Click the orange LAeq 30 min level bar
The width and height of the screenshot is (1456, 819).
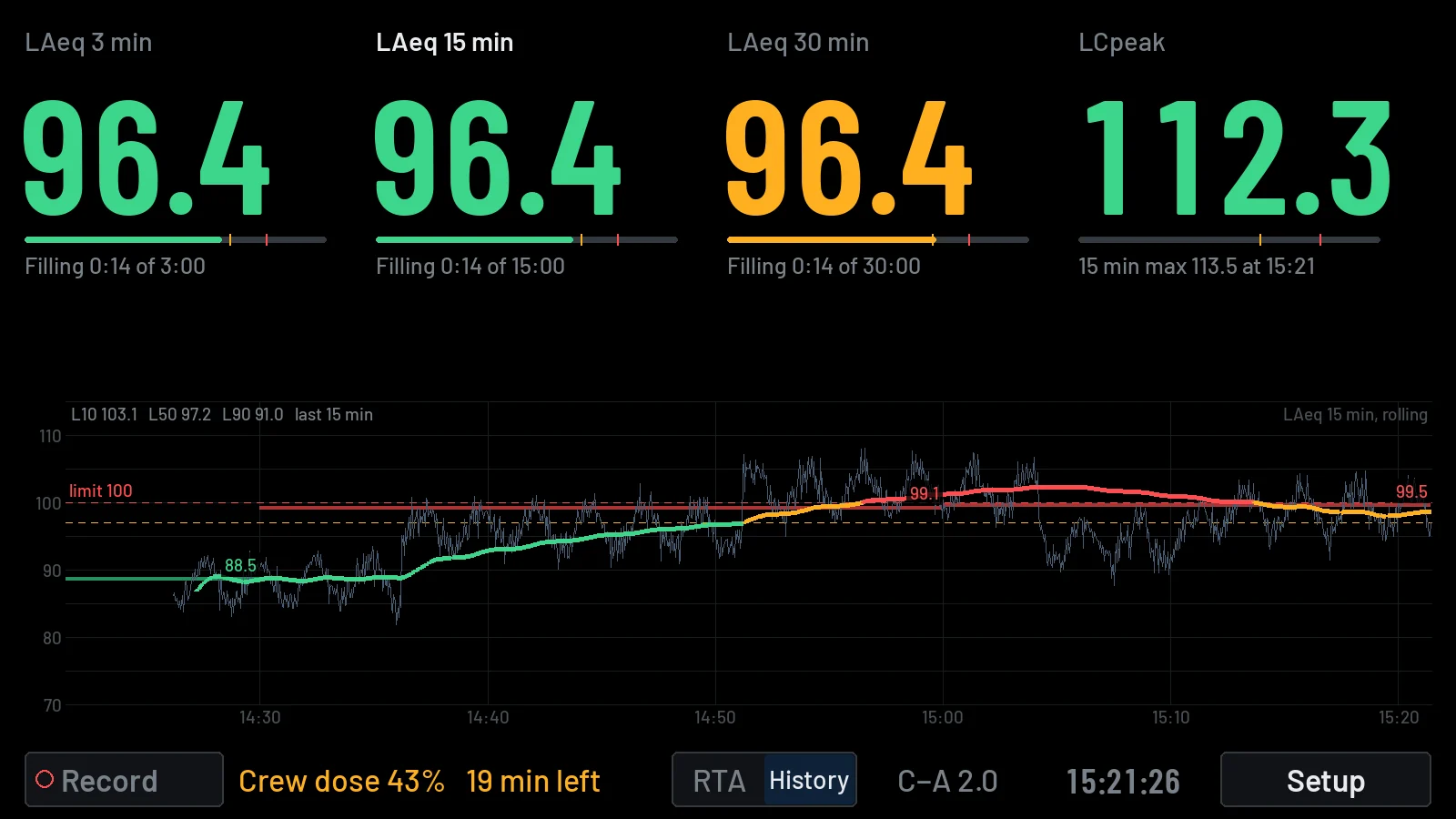878,240
